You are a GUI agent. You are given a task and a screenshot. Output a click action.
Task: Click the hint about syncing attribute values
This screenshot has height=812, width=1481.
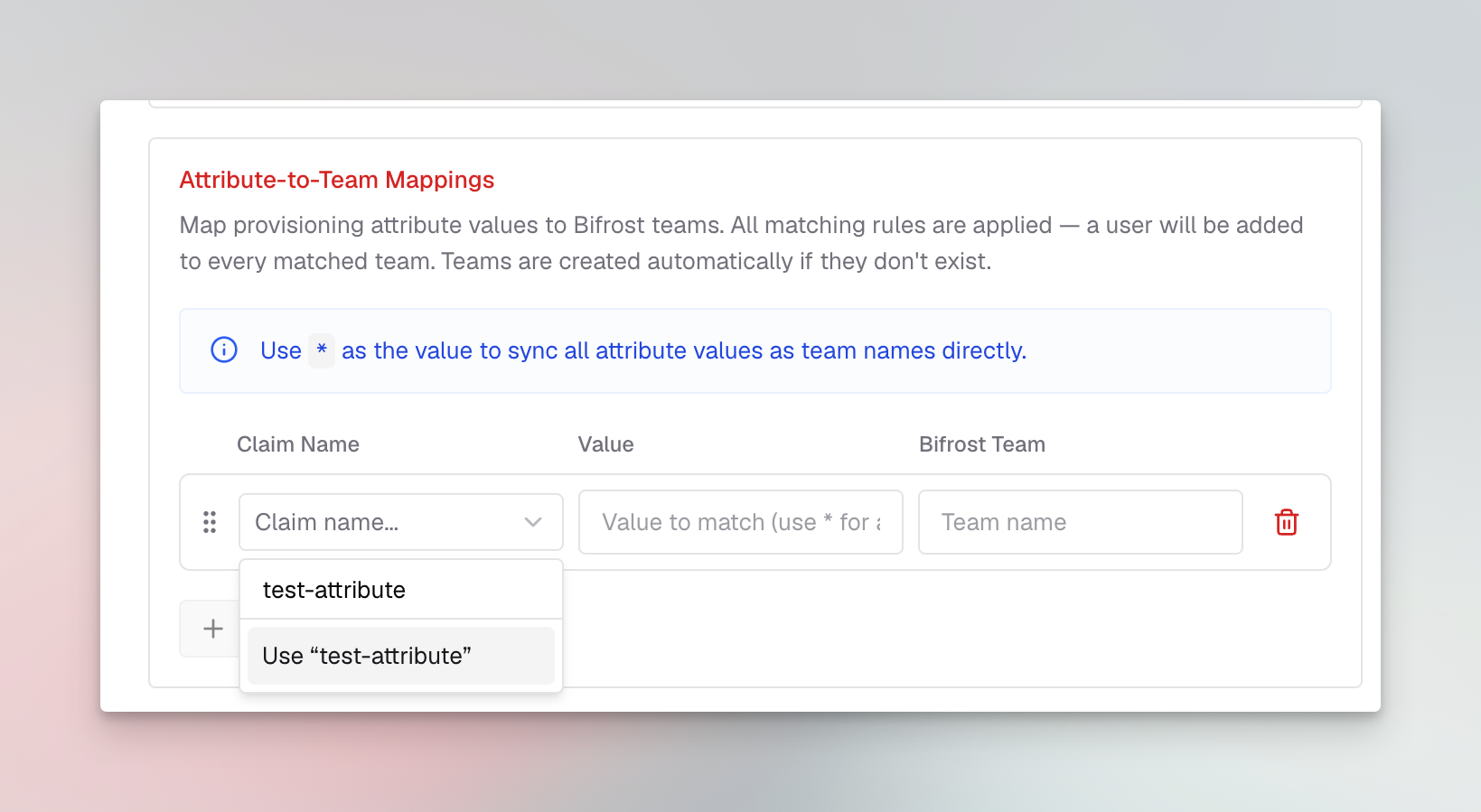tap(643, 350)
